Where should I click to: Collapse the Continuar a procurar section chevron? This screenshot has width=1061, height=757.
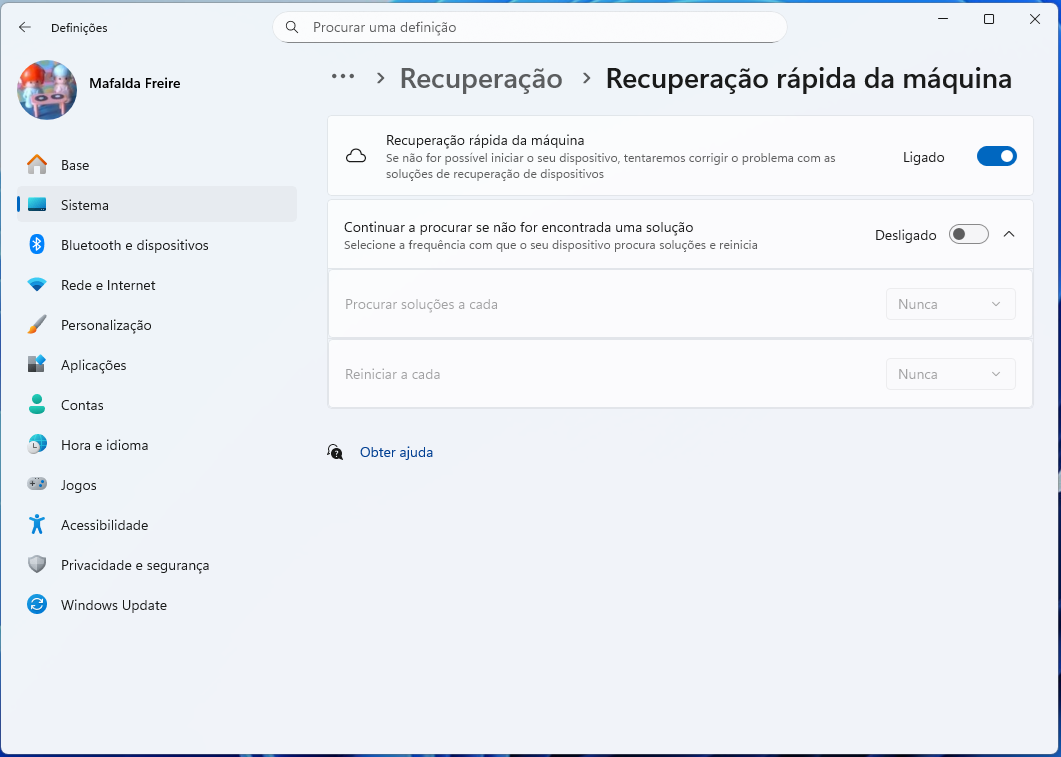[x=1009, y=234]
